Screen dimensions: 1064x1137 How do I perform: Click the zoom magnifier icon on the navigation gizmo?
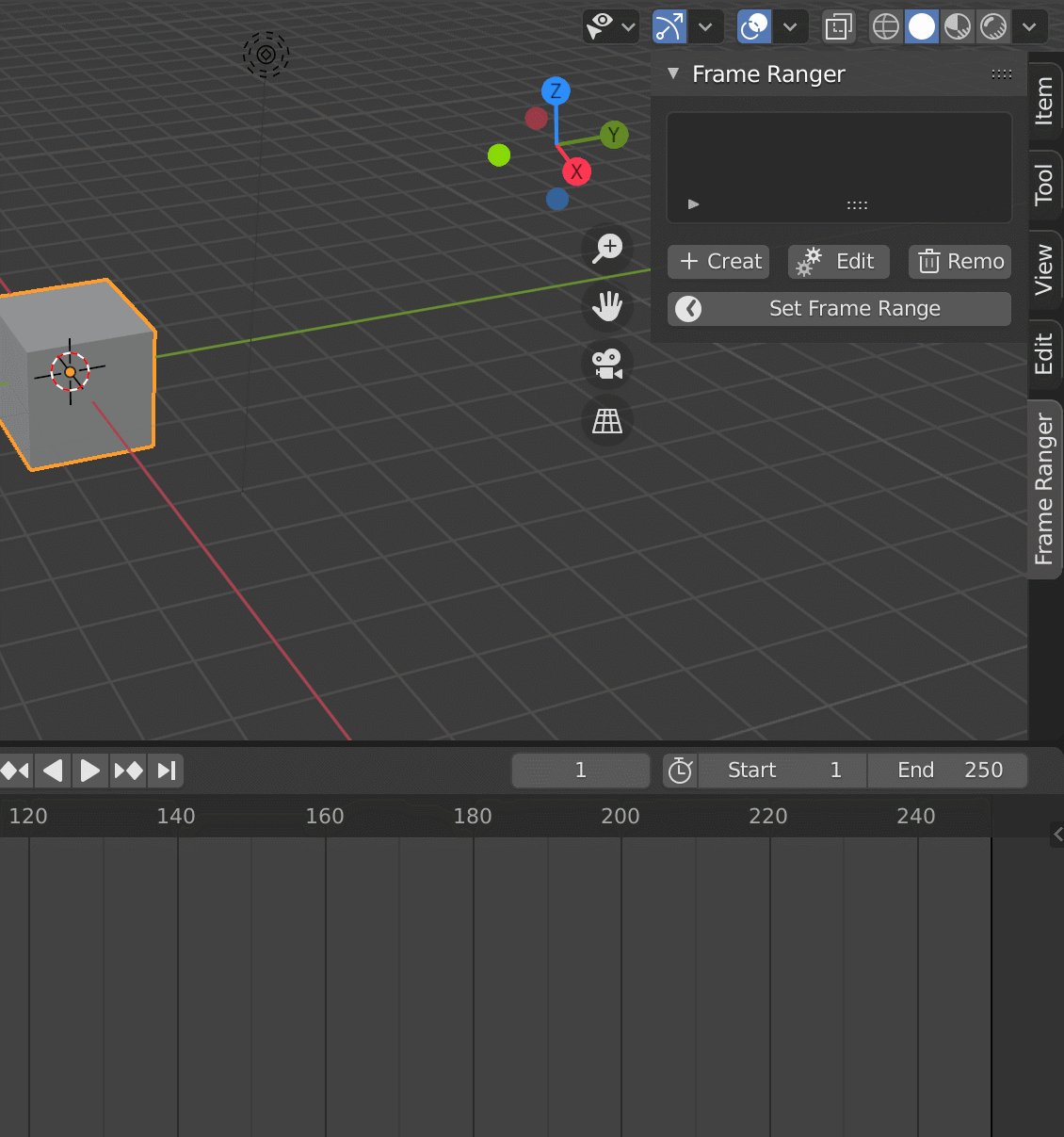[606, 249]
